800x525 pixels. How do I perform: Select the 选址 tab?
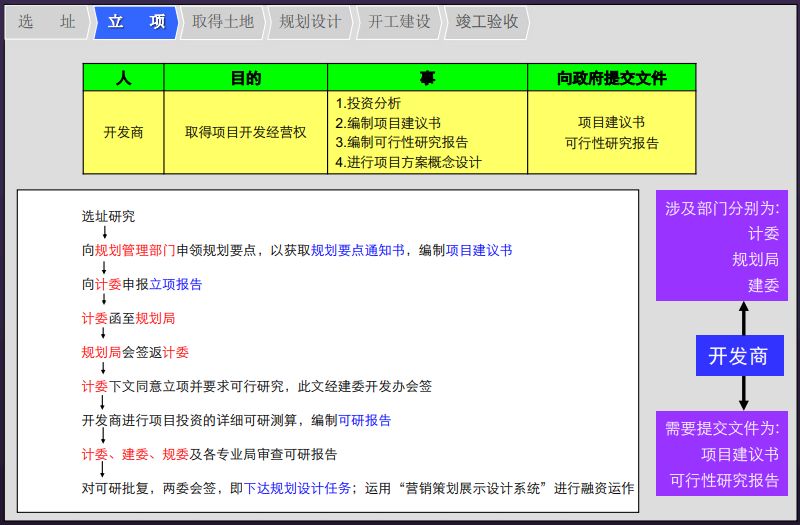46,22
